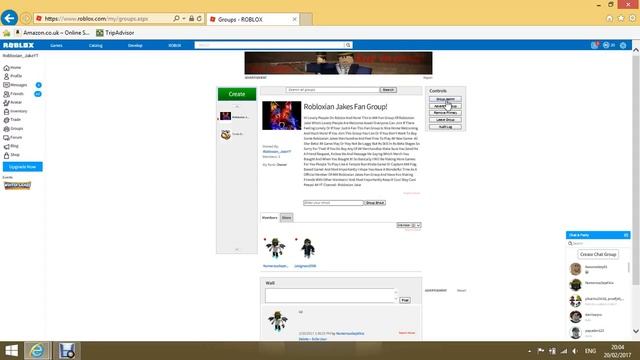The width and height of the screenshot is (640, 360).
Task: Open Develop in the Roblox navbar
Action: pyautogui.click(x=135, y=45)
